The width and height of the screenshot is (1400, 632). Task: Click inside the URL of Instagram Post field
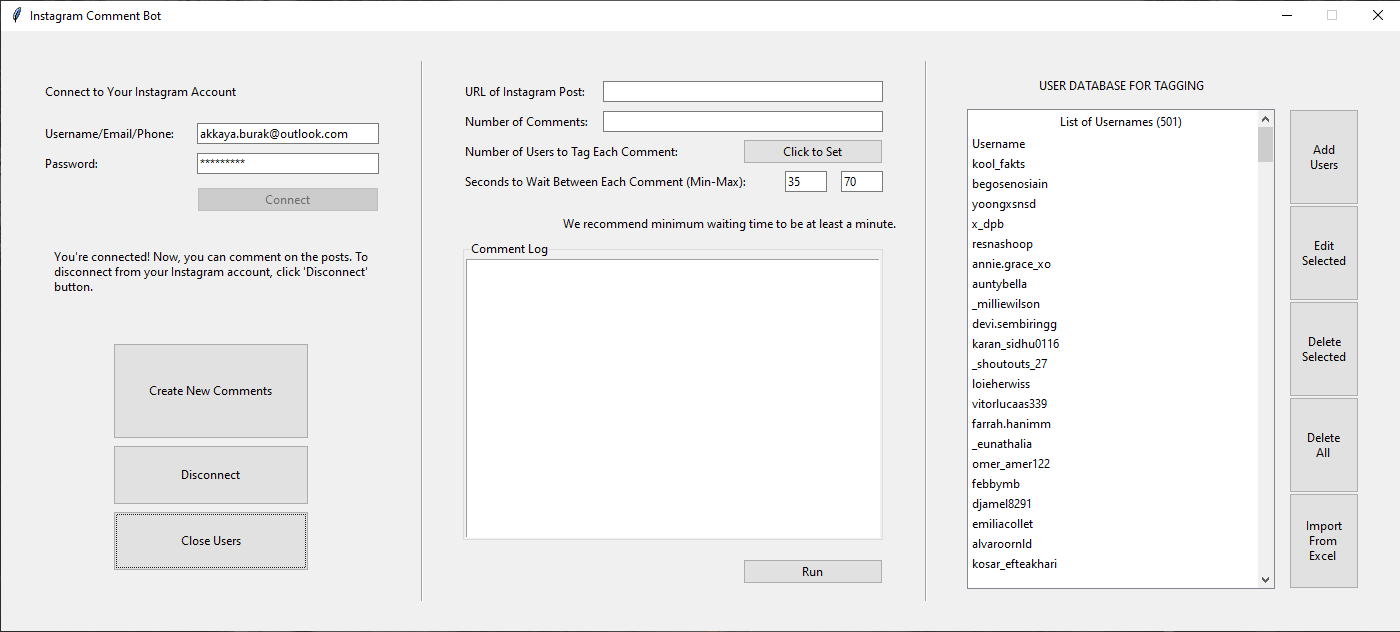click(742, 91)
